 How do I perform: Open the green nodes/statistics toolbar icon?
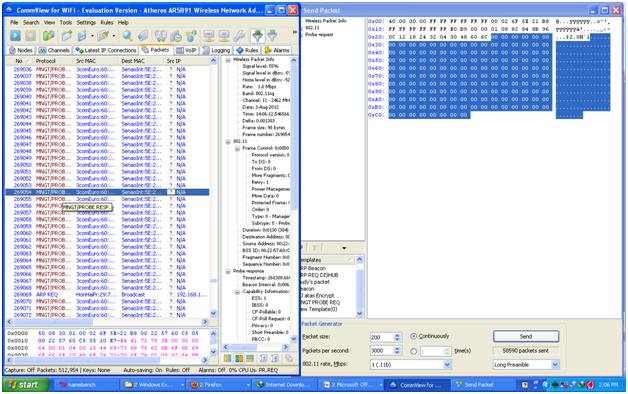48,36
